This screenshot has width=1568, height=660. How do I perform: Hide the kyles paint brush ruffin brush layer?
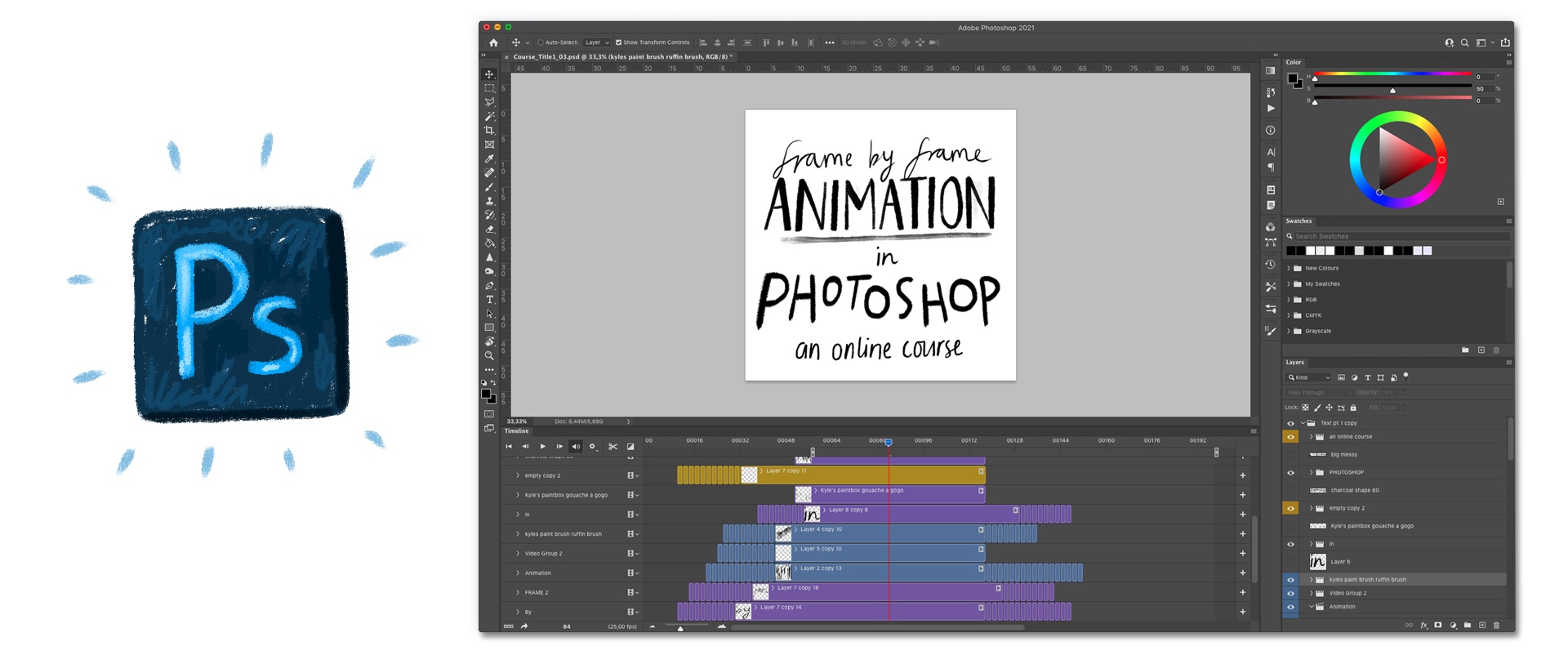pyautogui.click(x=1290, y=580)
